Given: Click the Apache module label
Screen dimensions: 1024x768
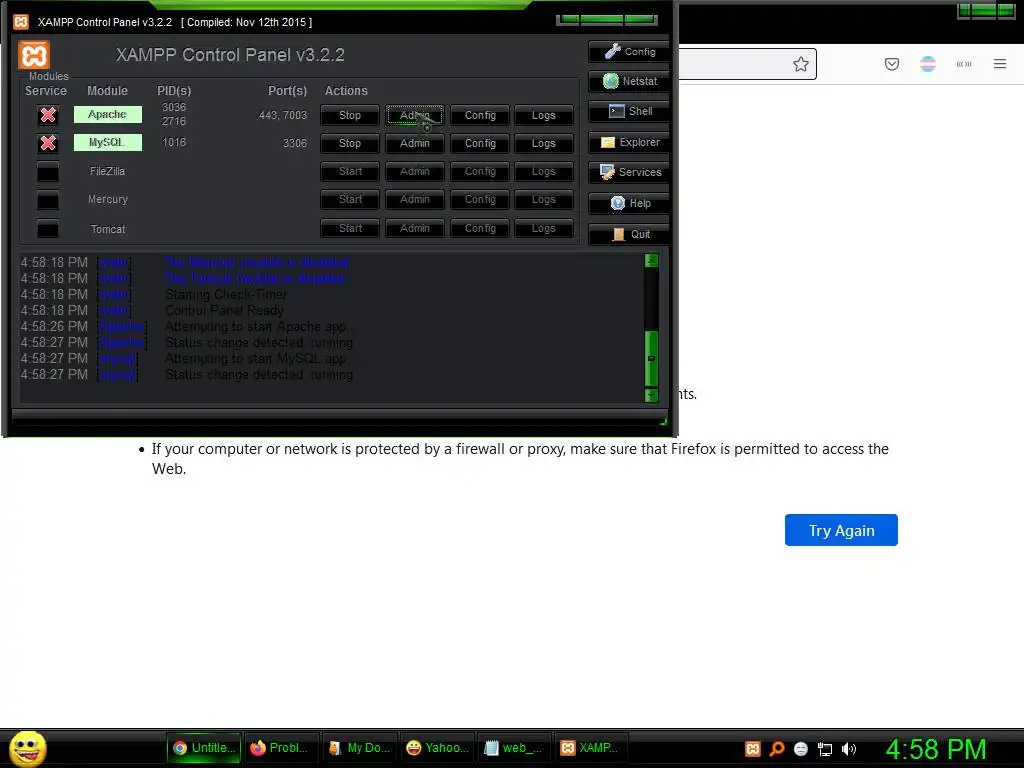Looking at the screenshot, I should coord(108,115).
